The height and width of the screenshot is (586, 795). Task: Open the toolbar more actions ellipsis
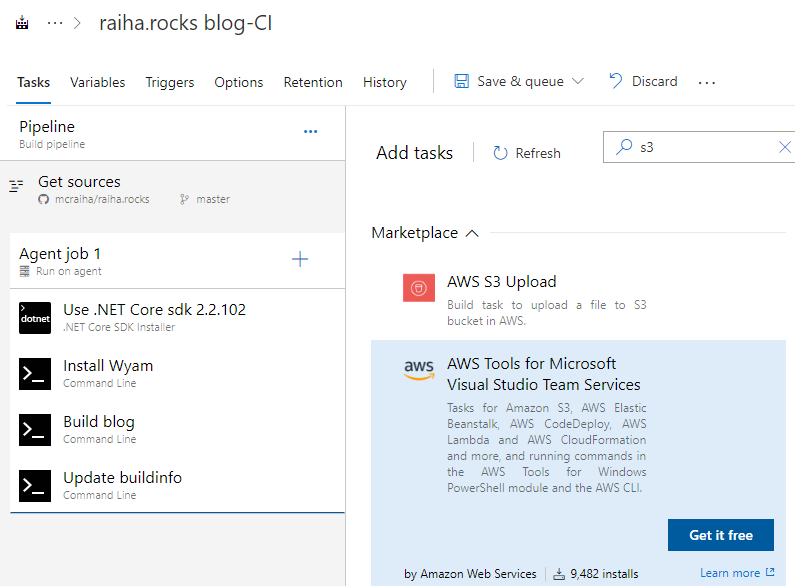point(707,82)
